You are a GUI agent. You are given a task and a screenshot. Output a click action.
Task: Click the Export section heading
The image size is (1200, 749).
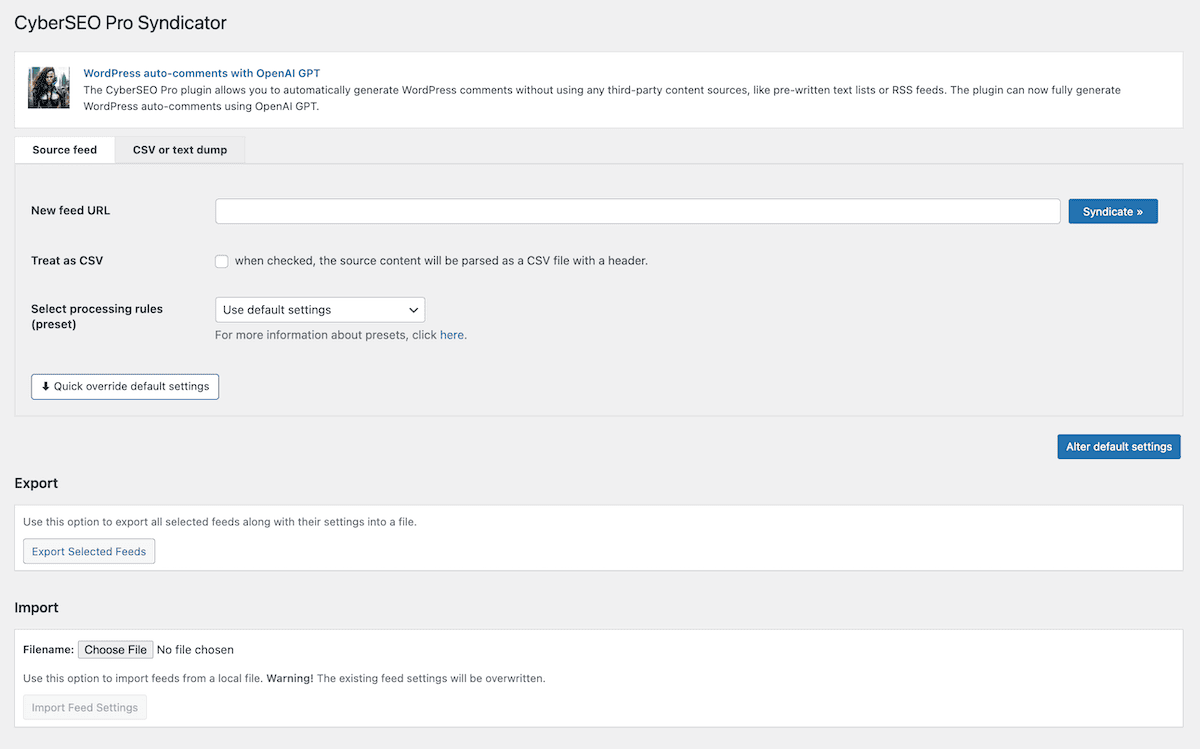point(36,483)
